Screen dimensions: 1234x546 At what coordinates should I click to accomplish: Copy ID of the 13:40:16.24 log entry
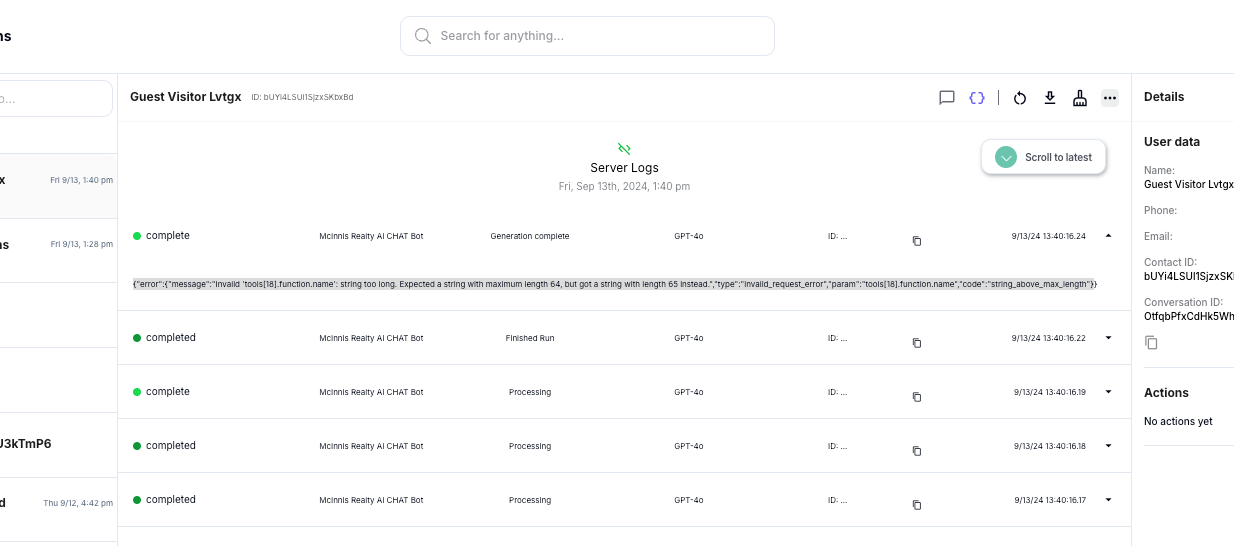[x=916, y=241]
